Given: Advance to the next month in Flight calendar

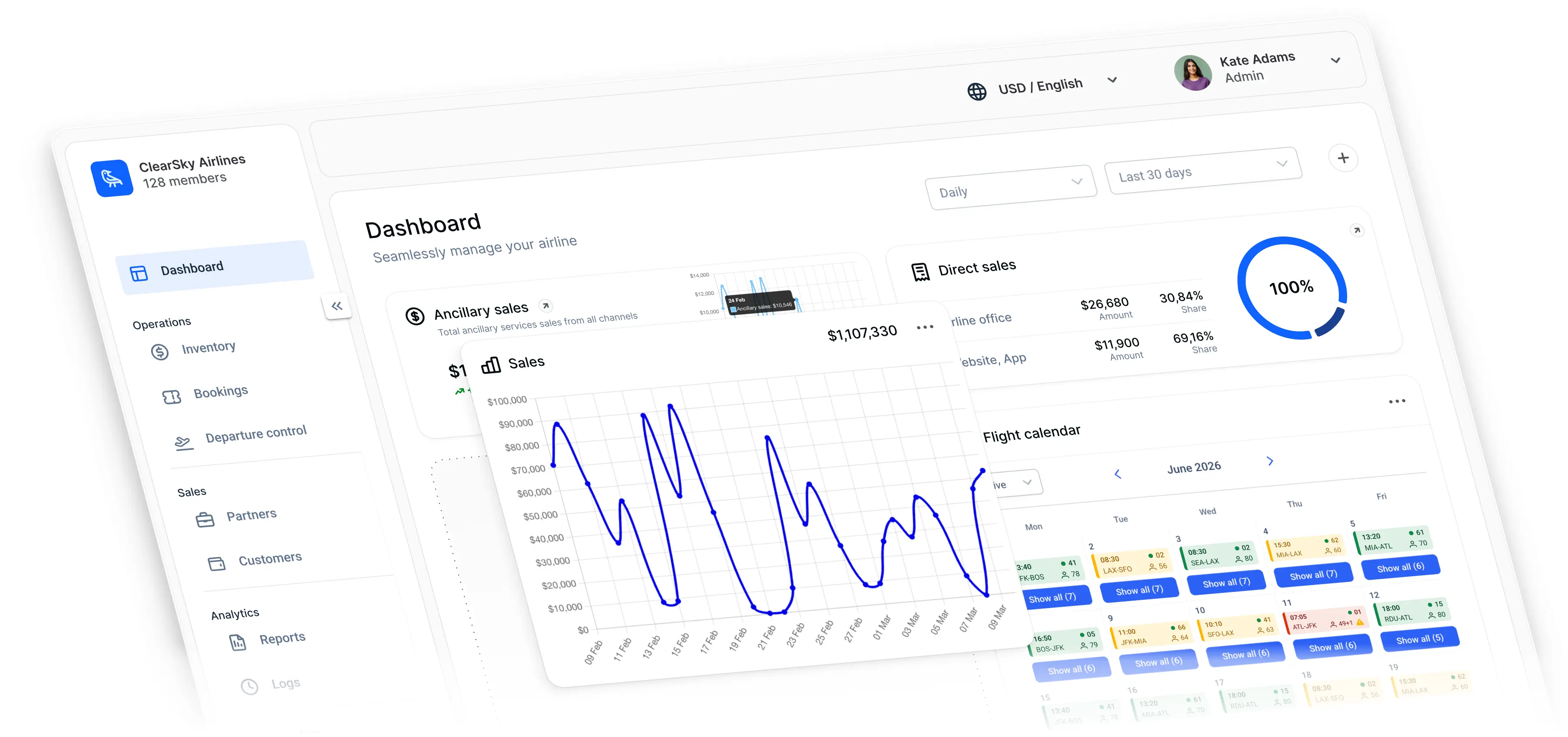Looking at the screenshot, I should pos(1270,461).
